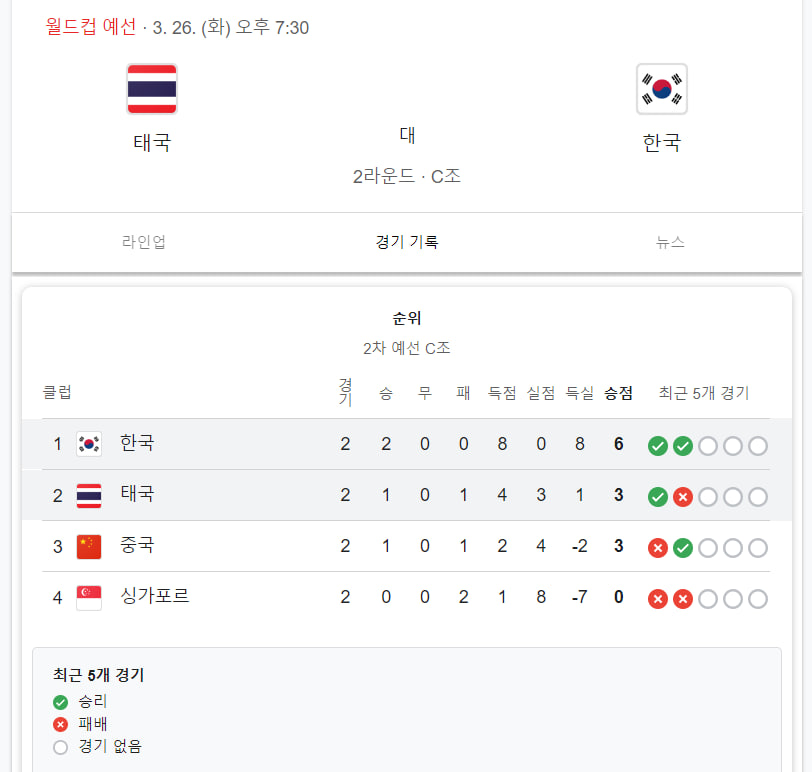Open the 뉴스 tab
The width and height of the screenshot is (812, 772).
670,242
